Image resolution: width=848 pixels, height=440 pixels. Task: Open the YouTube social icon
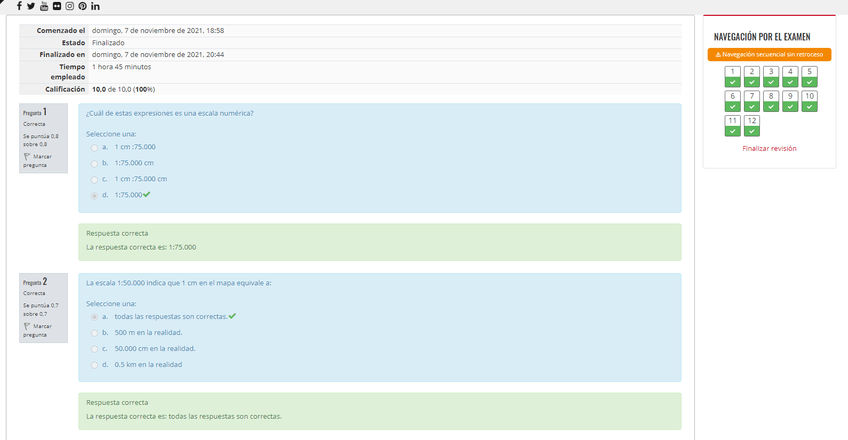[x=44, y=6]
